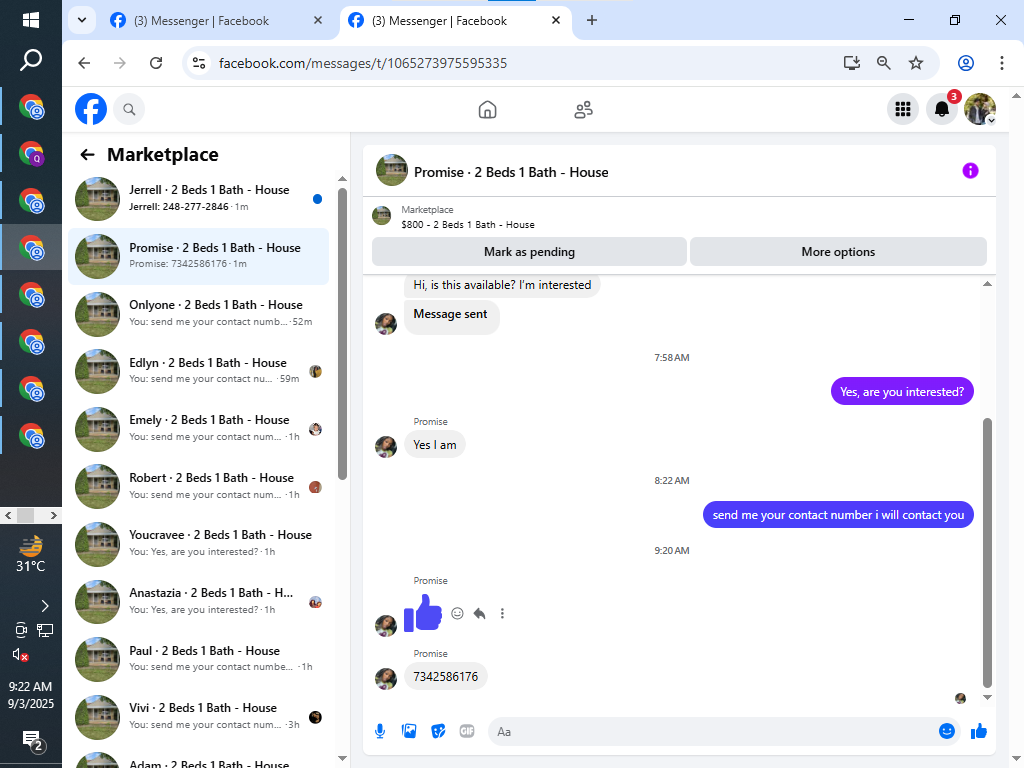
Task: Open conversation information purple icon
Action: [x=970, y=170]
